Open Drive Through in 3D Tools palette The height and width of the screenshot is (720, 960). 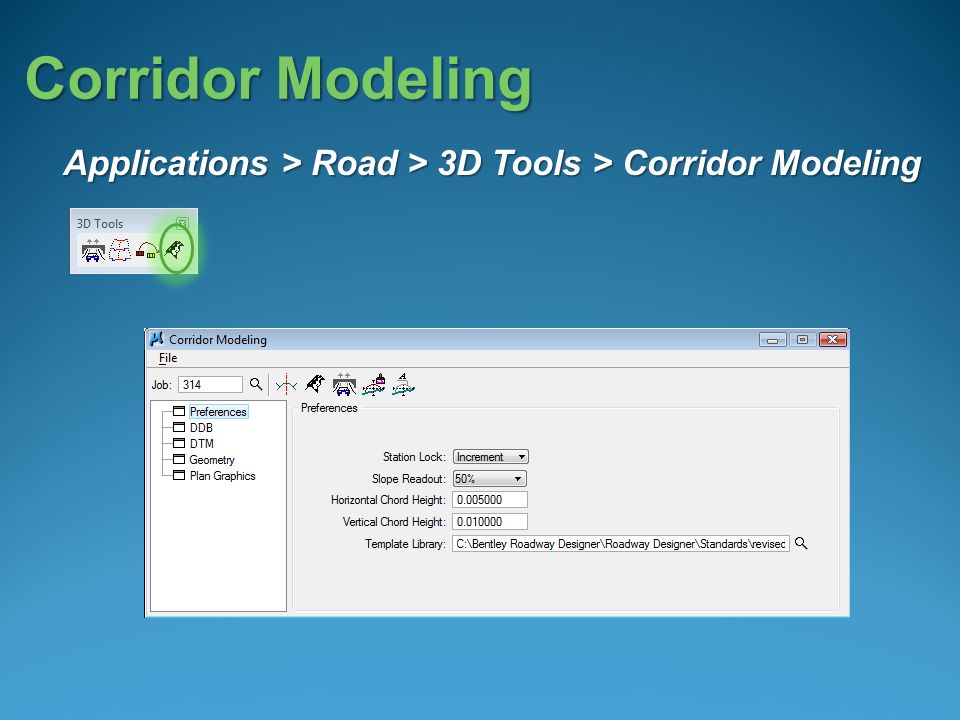93,250
